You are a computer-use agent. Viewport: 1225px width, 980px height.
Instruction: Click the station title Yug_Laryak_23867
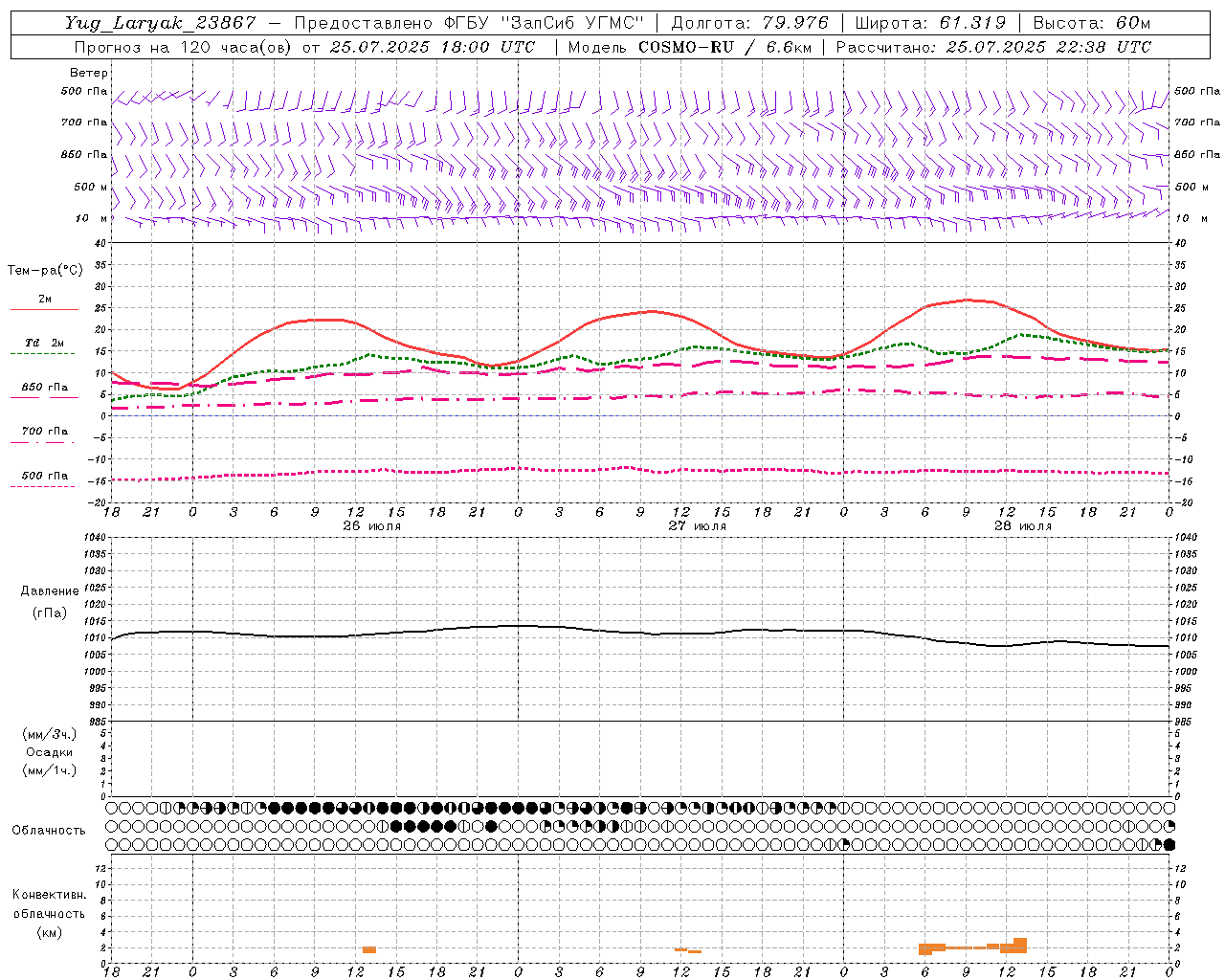tap(160, 23)
